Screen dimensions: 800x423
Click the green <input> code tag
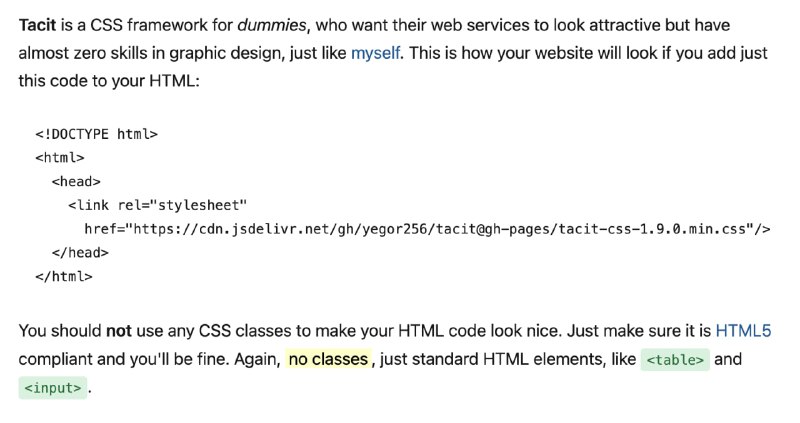(x=53, y=388)
